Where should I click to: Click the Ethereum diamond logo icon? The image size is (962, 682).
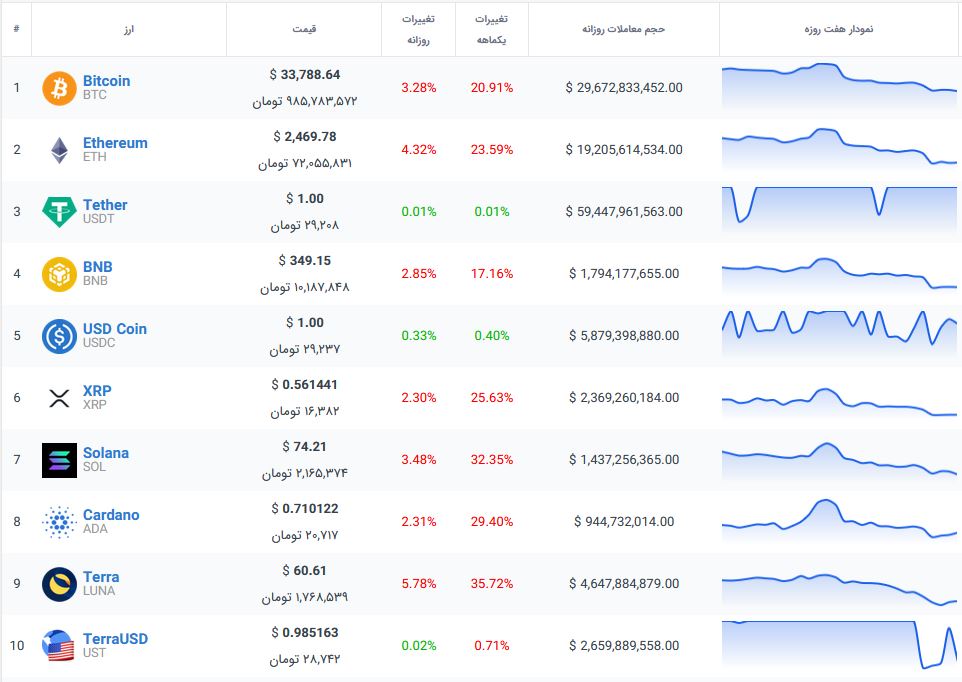pos(60,150)
